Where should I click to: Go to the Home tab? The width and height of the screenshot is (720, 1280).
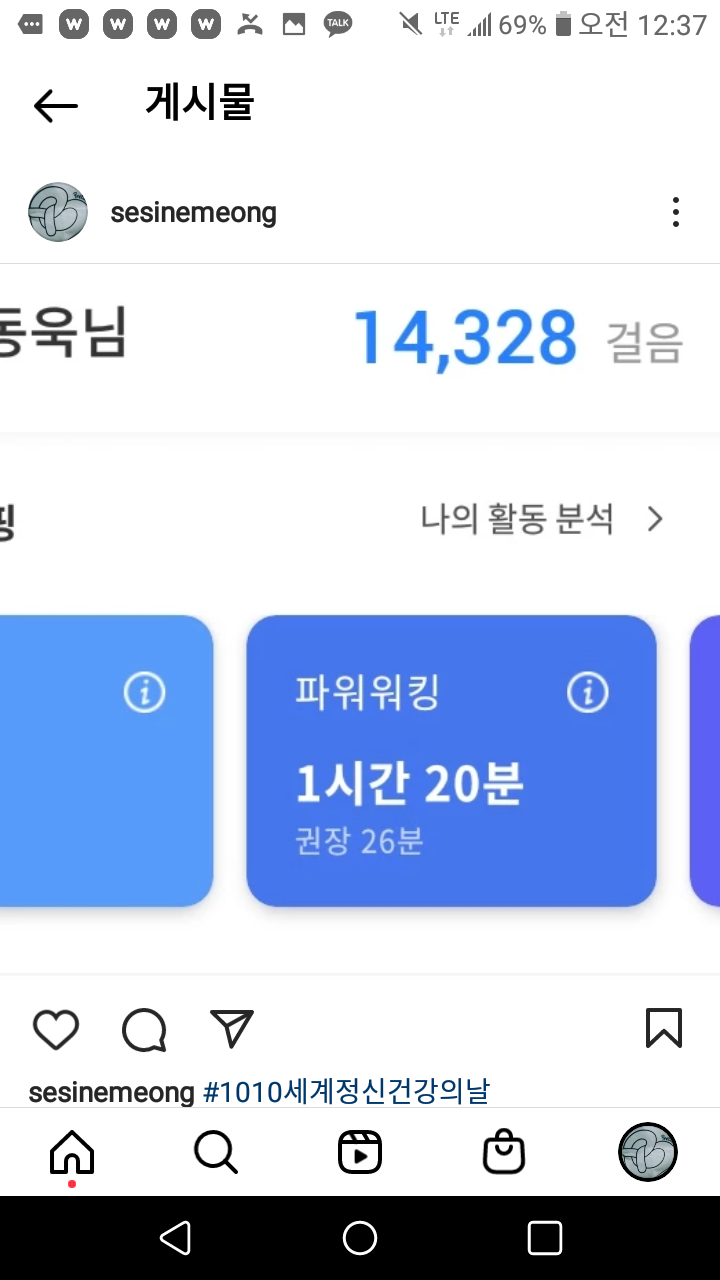72,1153
